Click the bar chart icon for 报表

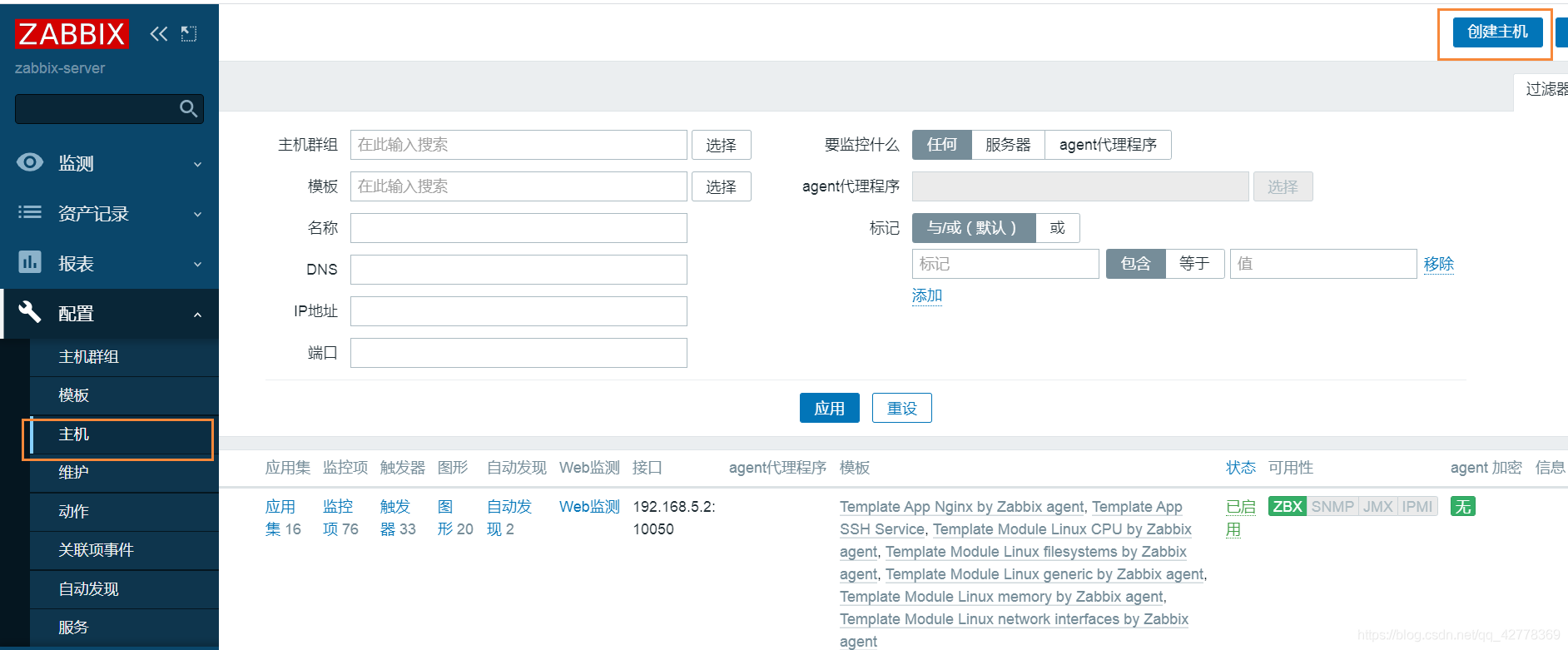coord(30,262)
